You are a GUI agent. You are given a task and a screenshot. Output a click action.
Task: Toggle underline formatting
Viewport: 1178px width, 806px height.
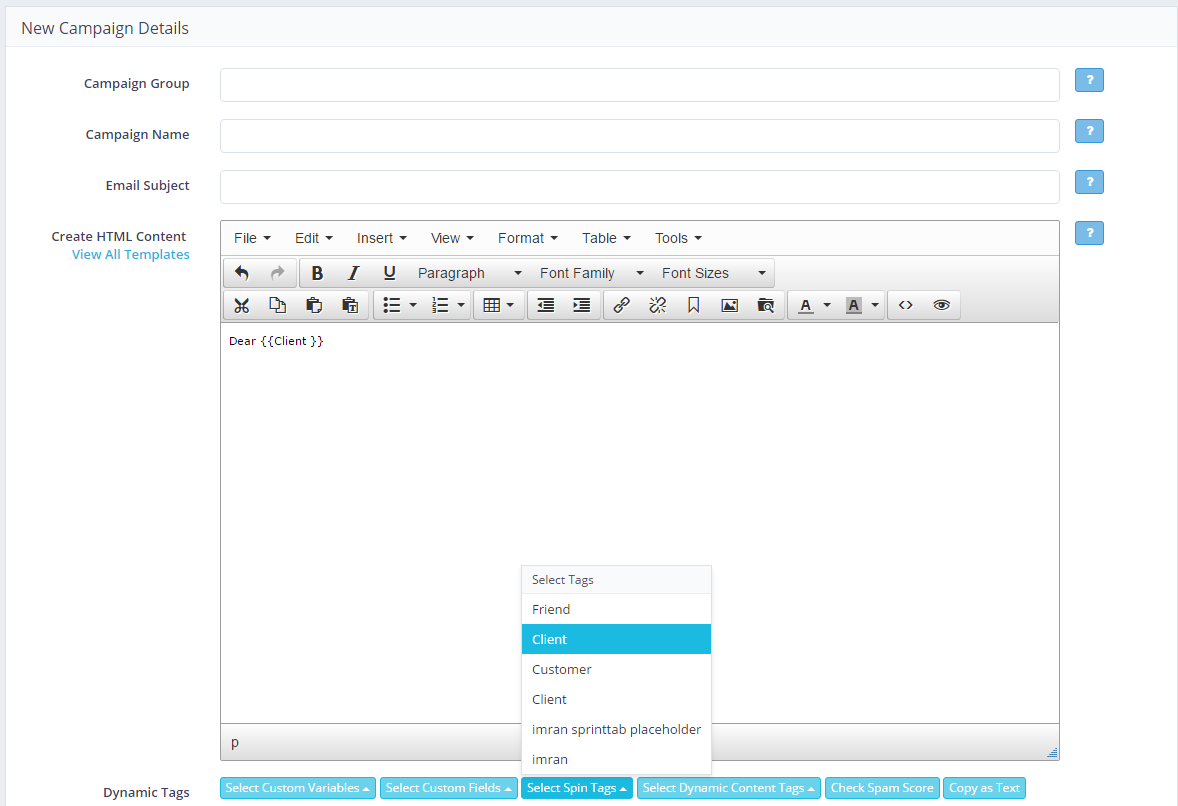click(389, 273)
